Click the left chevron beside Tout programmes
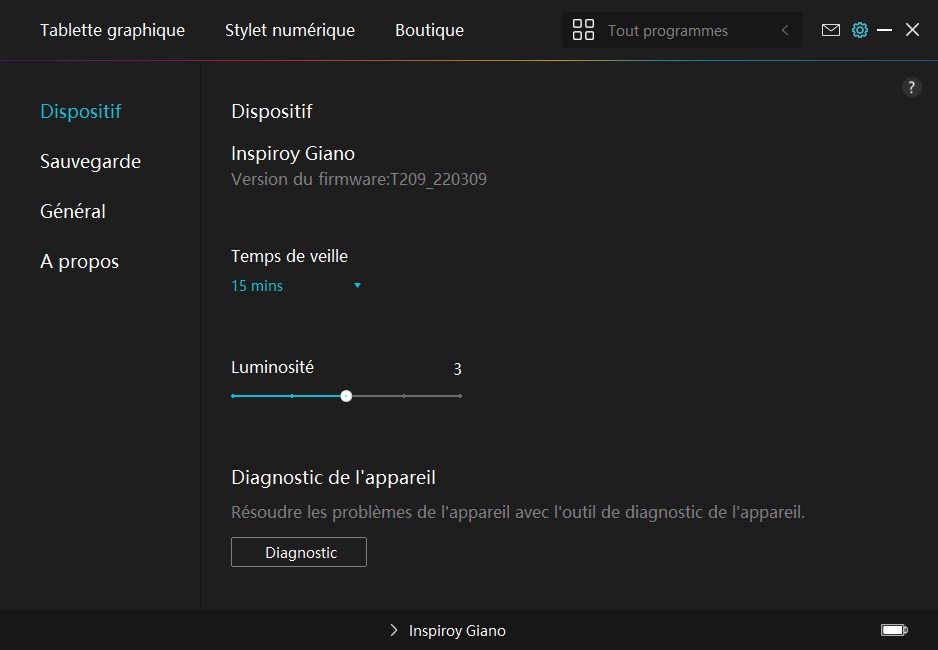Screen dimensions: 938x650 coord(785,30)
